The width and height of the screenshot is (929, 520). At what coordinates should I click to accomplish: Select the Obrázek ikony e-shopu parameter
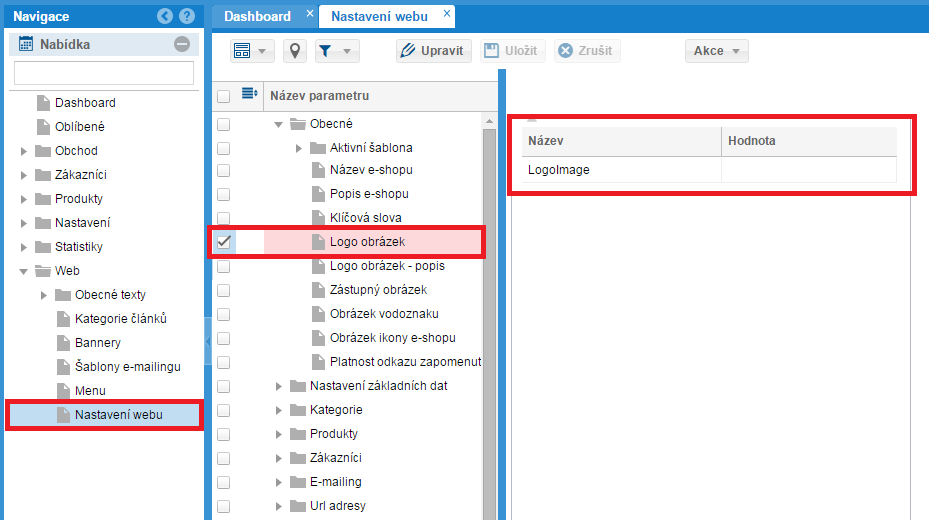(392, 338)
